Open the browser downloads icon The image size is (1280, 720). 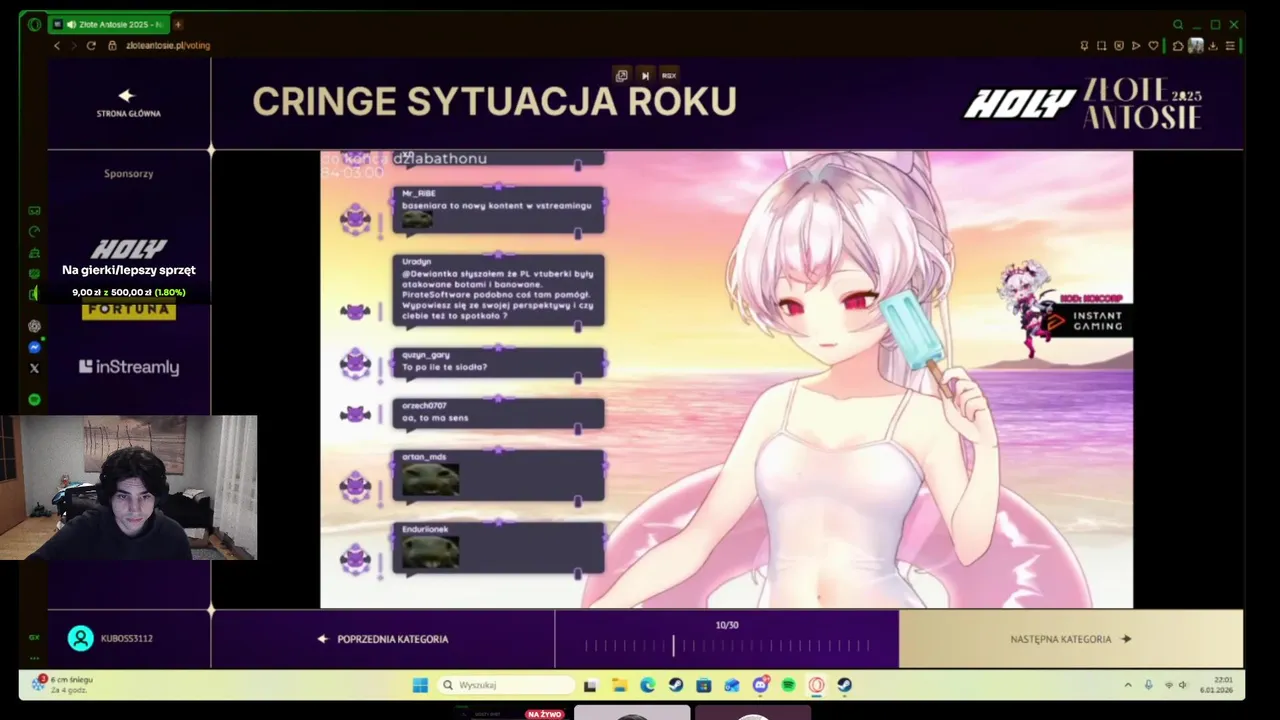pyautogui.click(x=1213, y=46)
